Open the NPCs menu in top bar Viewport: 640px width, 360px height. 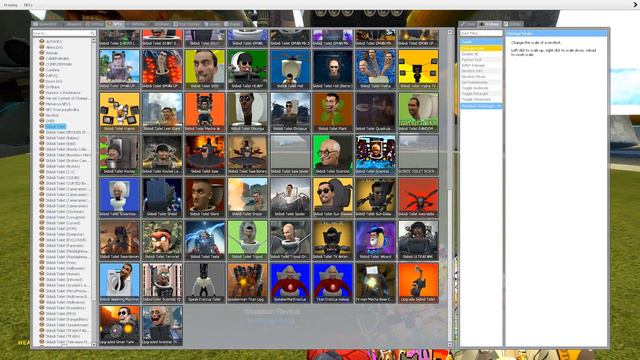point(28,5)
